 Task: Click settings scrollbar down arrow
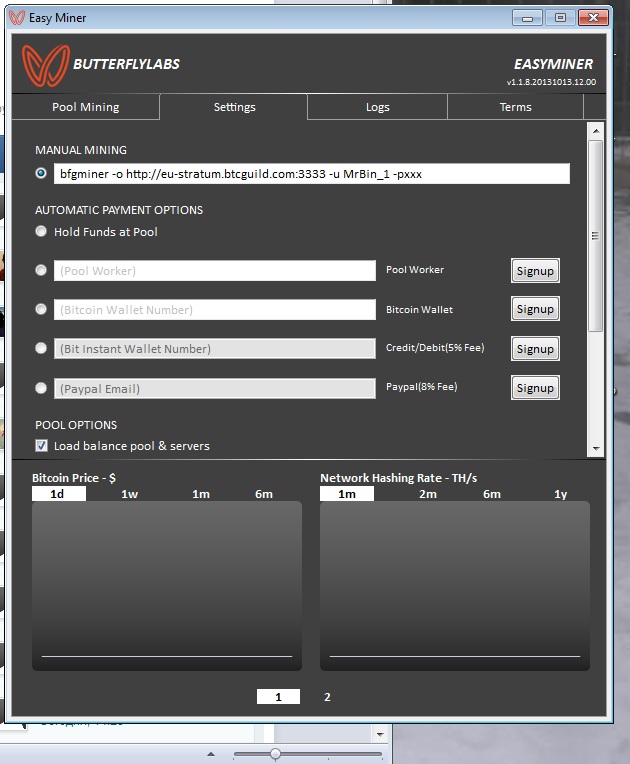coord(596,448)
